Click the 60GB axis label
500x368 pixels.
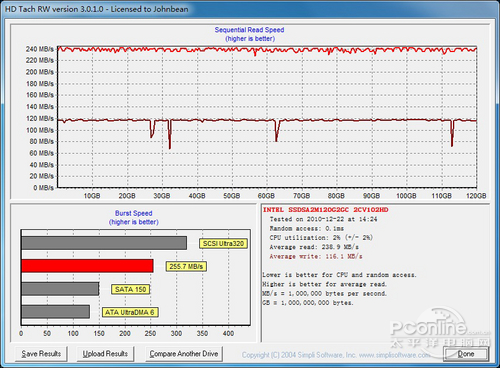(x=266, y=196)
